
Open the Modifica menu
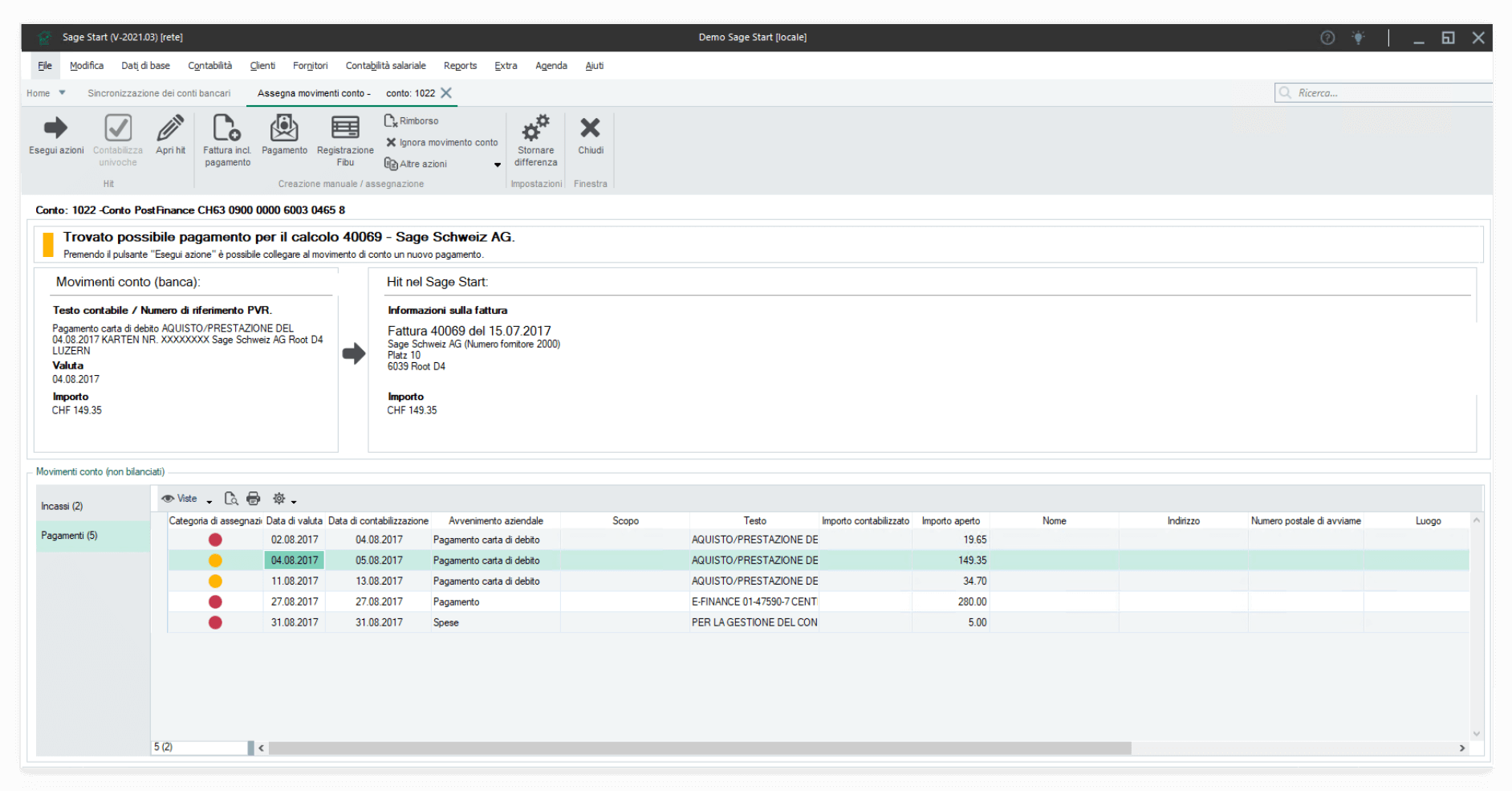click(87, 66)
